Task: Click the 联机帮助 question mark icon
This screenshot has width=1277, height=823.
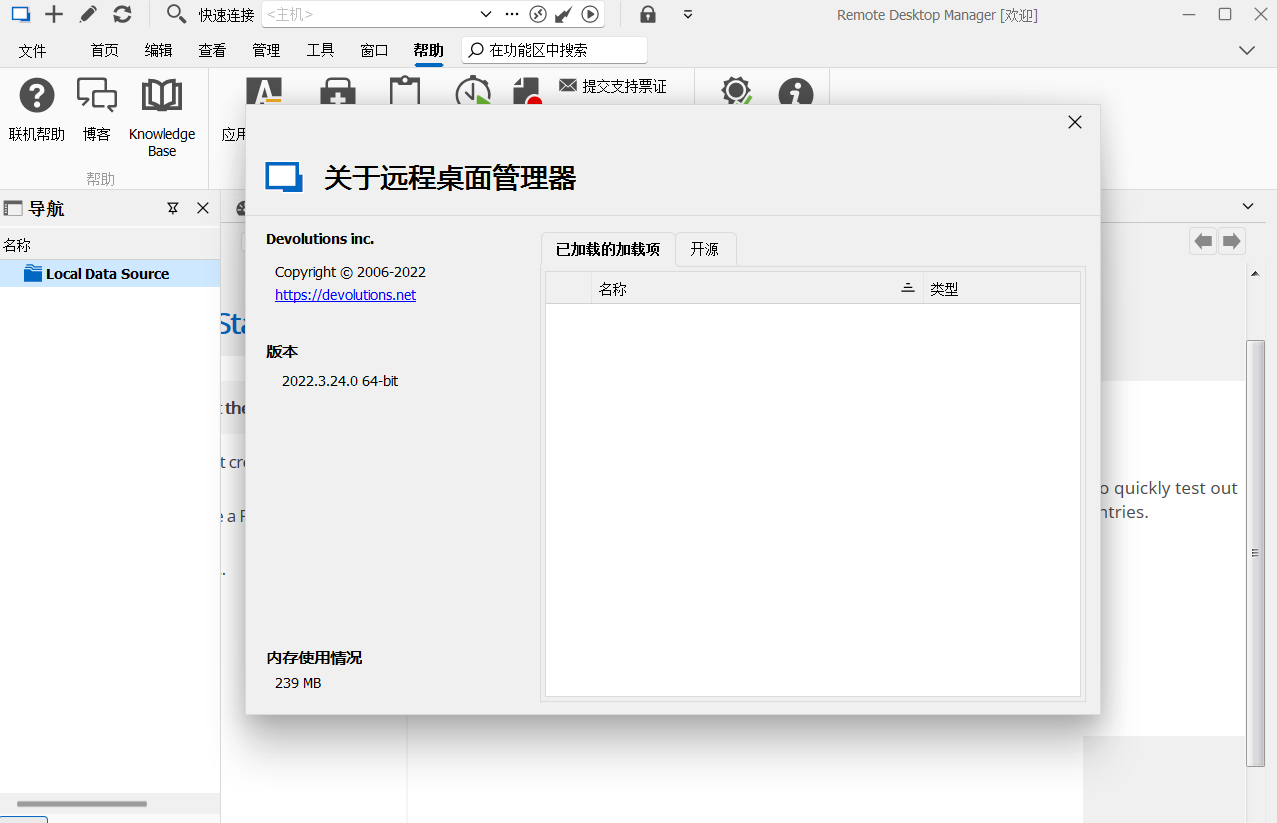Action: (x=37, y=96)
